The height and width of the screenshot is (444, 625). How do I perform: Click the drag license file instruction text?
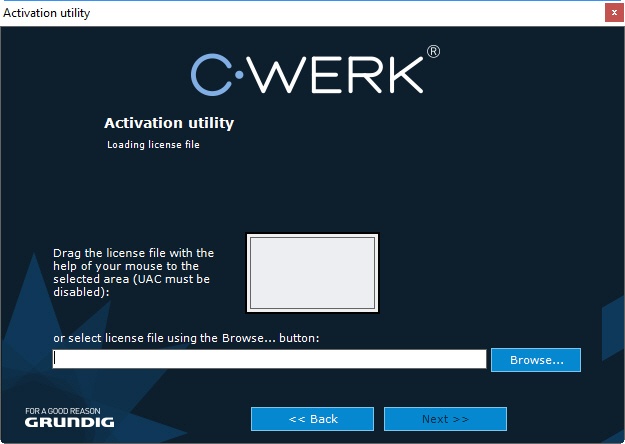[x=133, y=273]
